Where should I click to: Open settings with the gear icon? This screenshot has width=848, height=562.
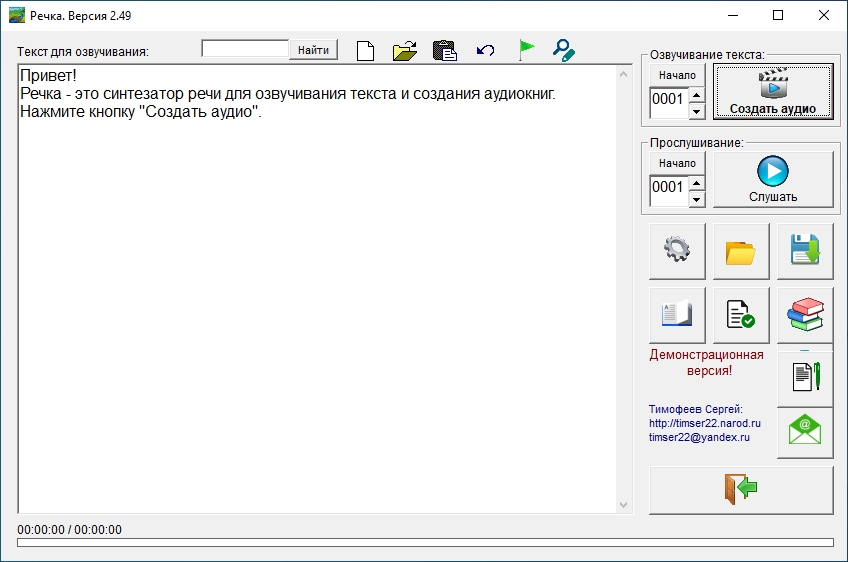click(677, 251)
